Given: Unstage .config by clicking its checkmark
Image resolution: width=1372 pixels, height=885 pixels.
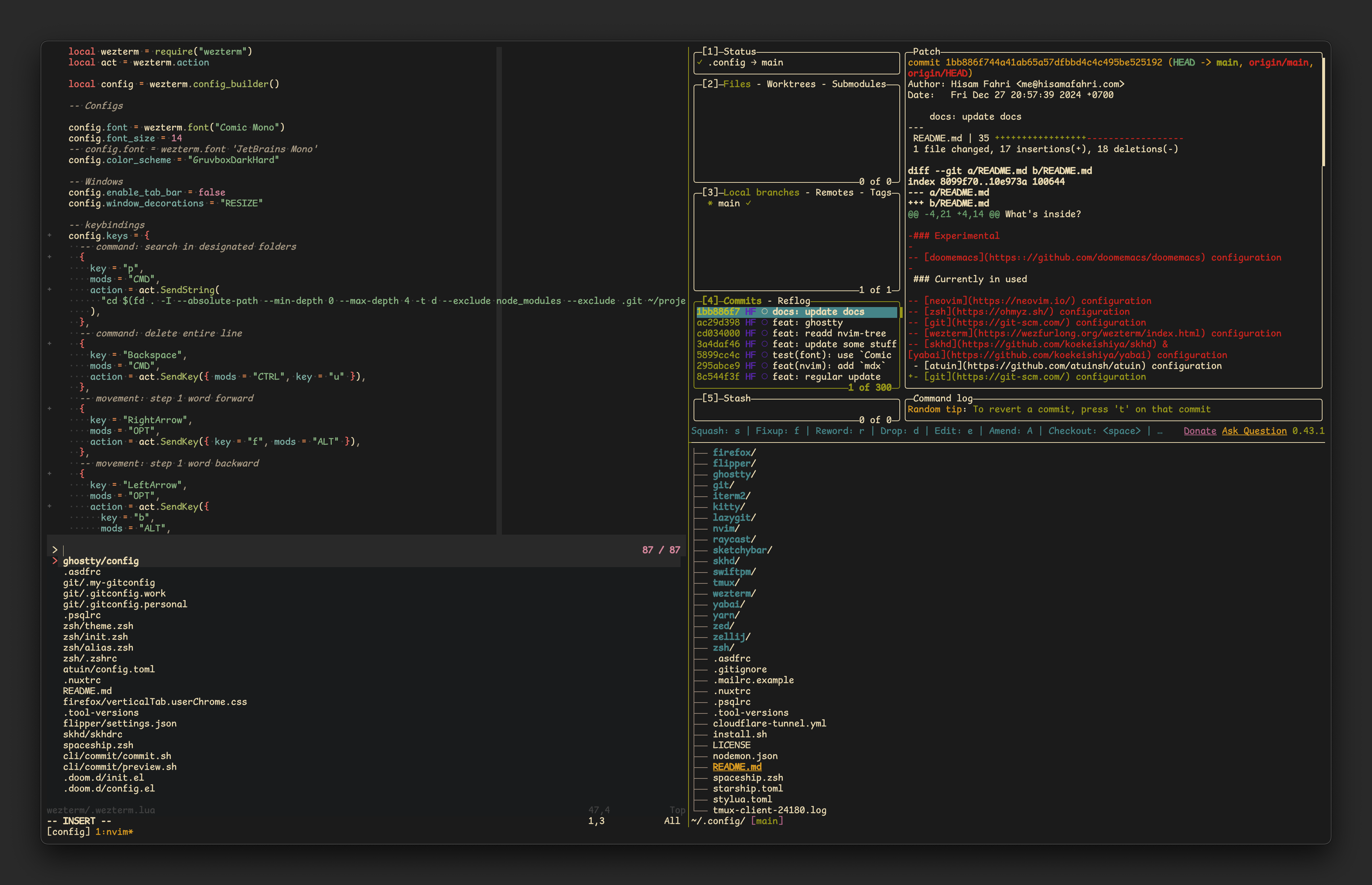Looking at the screenshot, I should click(699, 62).
